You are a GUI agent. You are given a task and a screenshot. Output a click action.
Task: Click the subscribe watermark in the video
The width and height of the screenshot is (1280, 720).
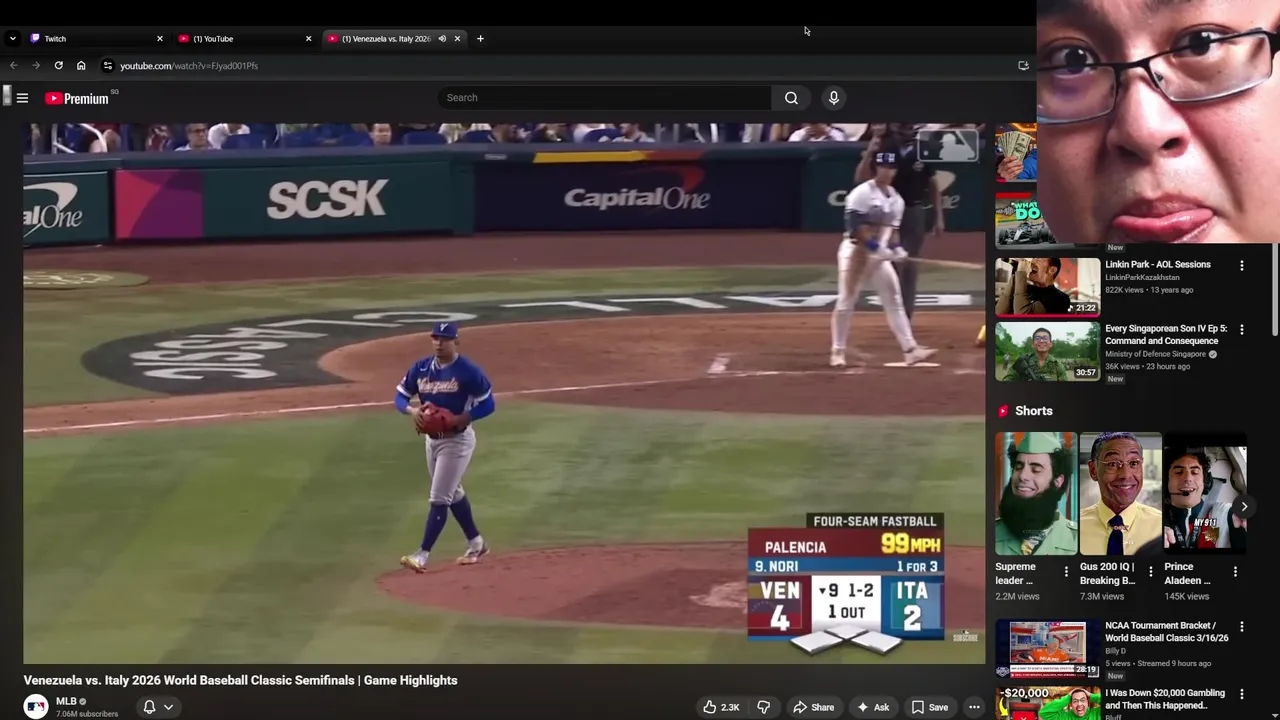[965, 637]
